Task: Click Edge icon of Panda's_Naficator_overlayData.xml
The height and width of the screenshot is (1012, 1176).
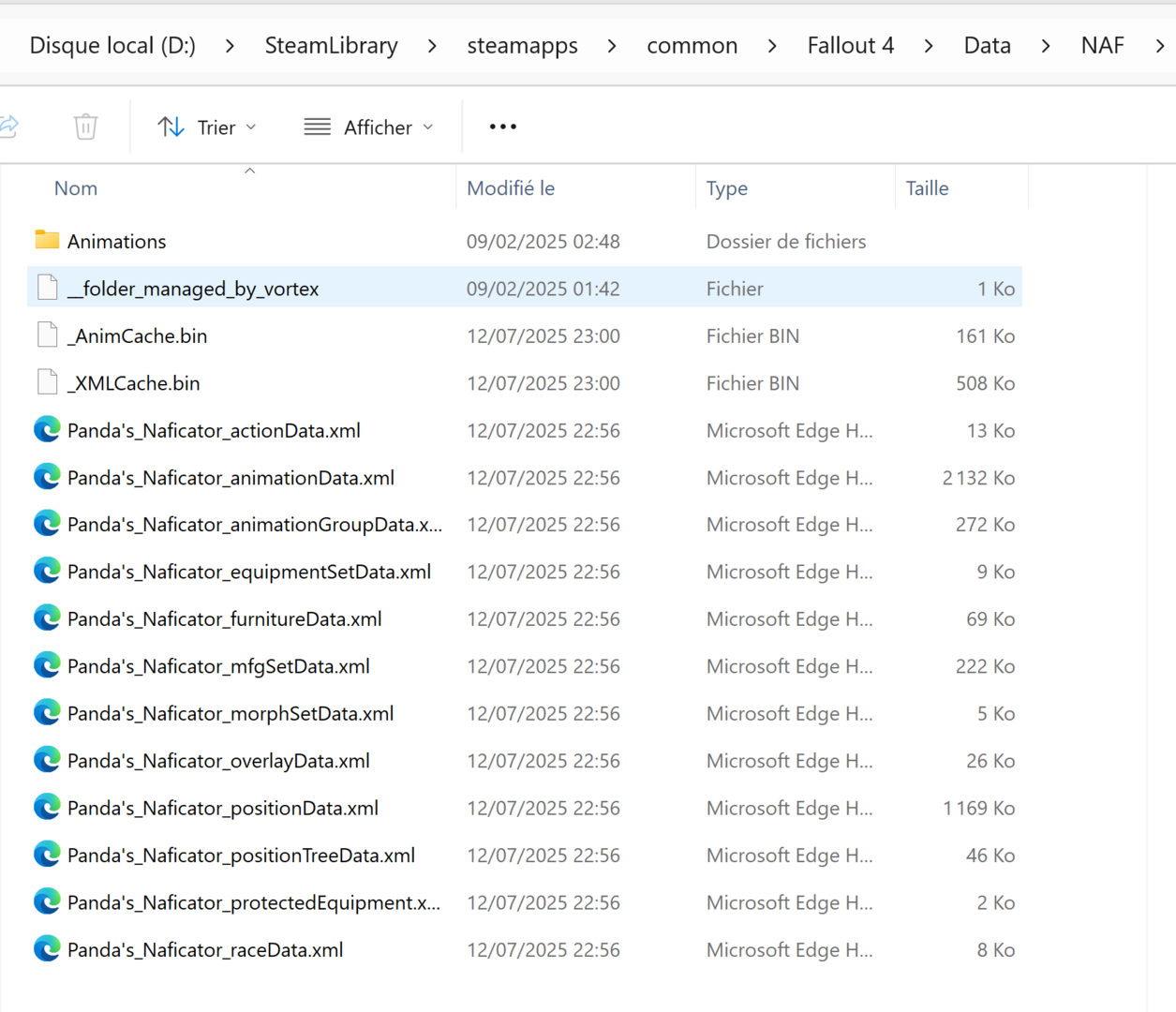Action: click(x=47, y=760)
